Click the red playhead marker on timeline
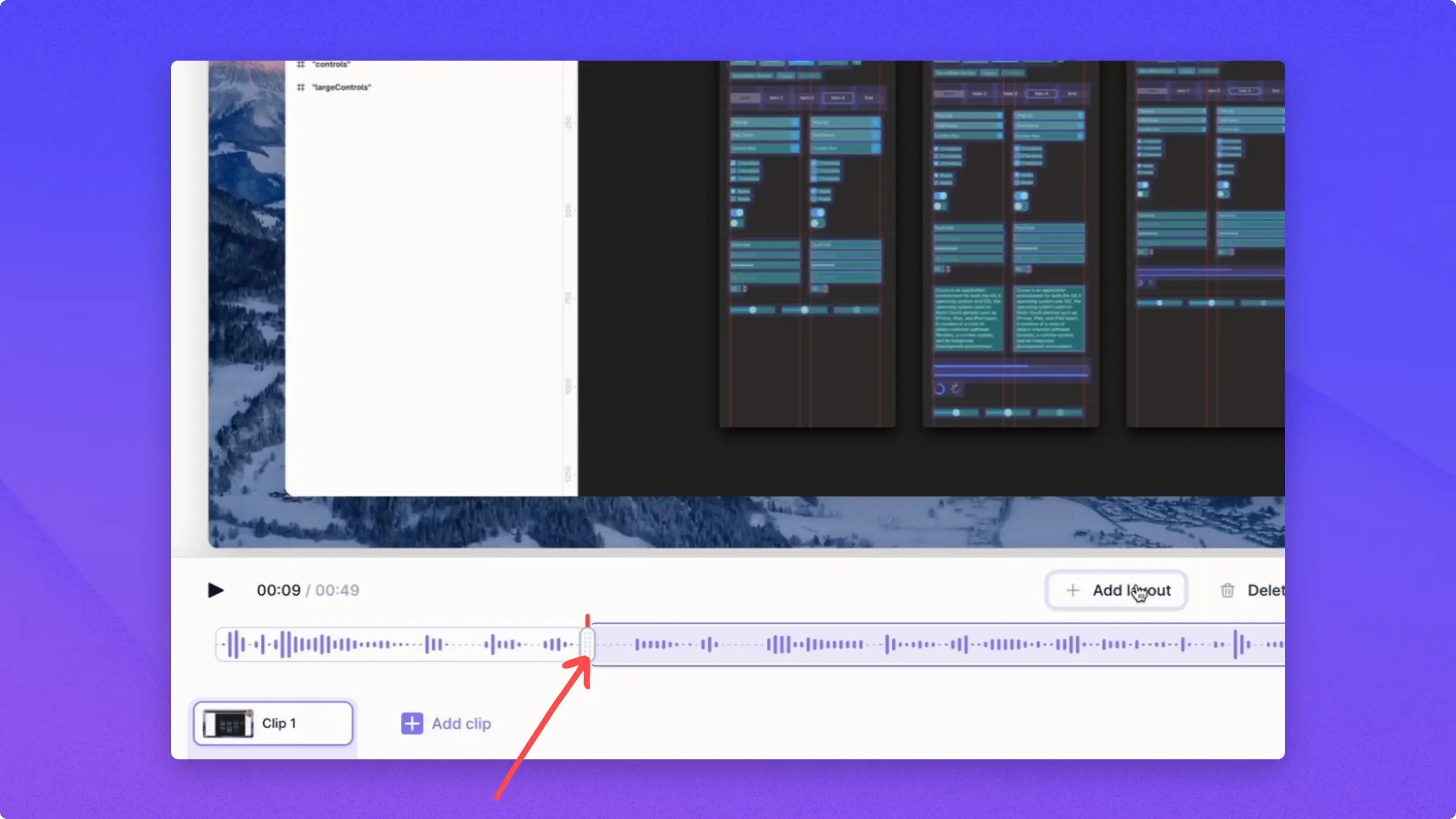Screen dimensions: 1456x819 pos(587,620)
